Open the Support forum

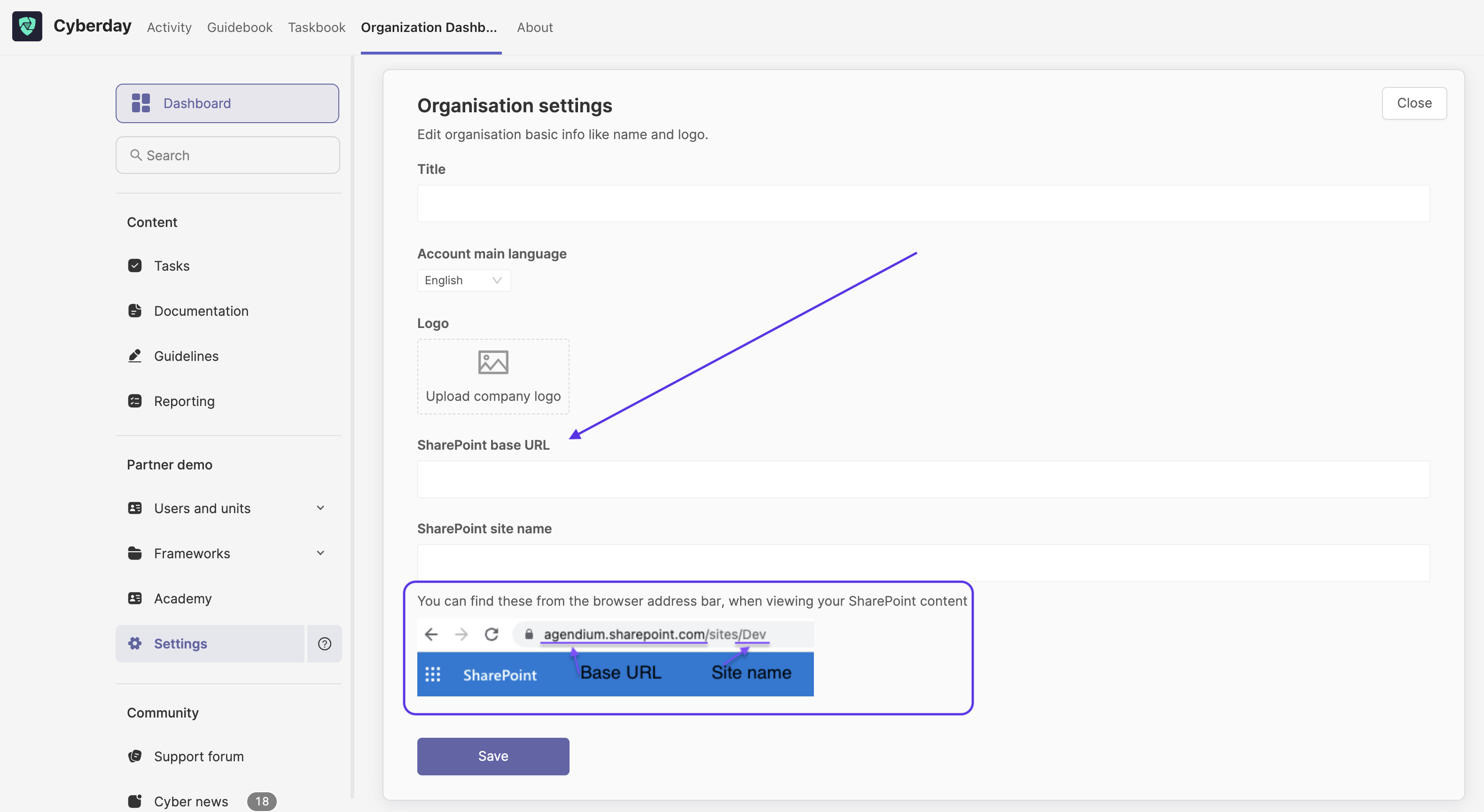pyautogui.click(x=198, y=756)
